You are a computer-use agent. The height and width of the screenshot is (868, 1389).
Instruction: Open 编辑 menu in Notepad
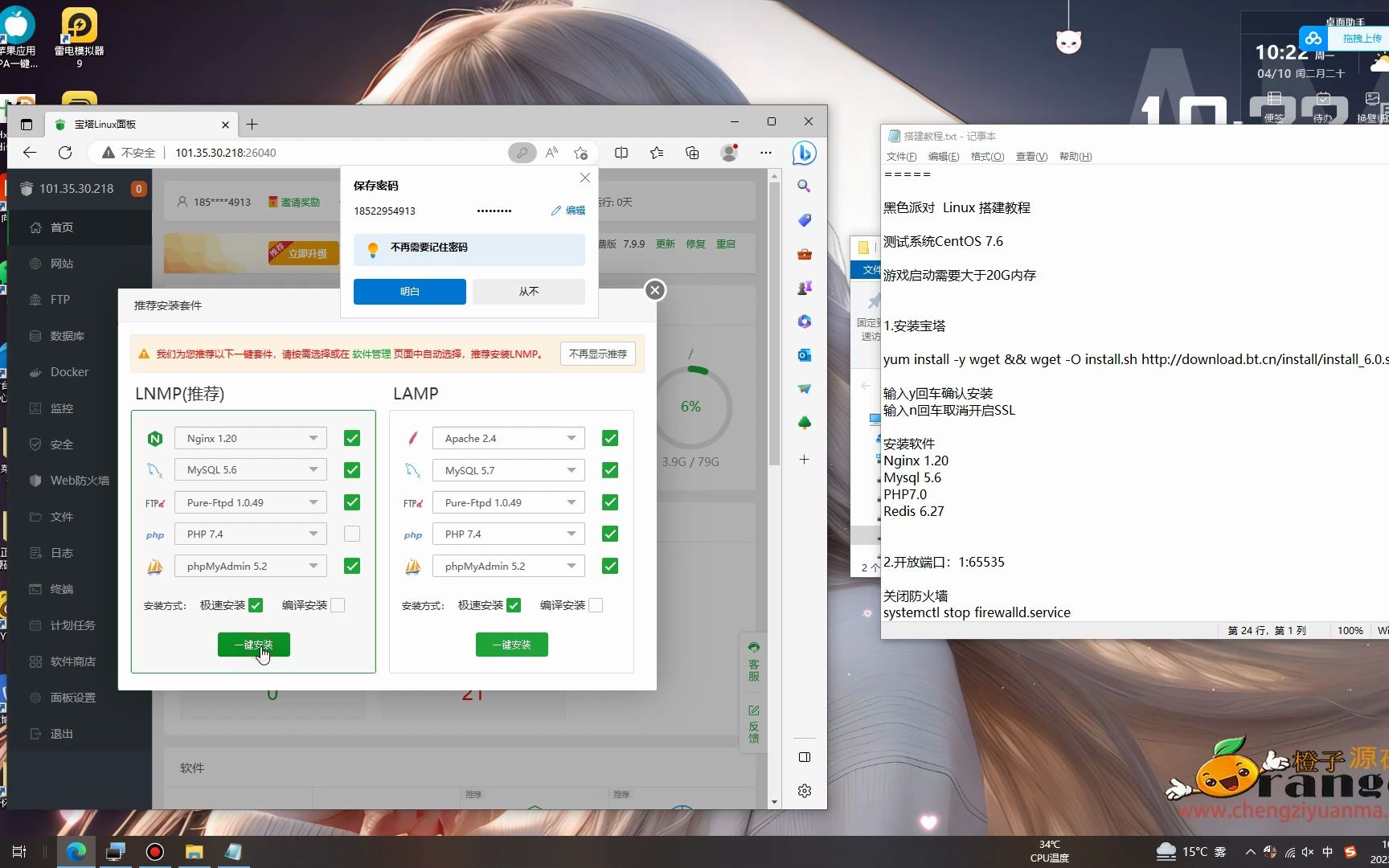pos(944,157)
